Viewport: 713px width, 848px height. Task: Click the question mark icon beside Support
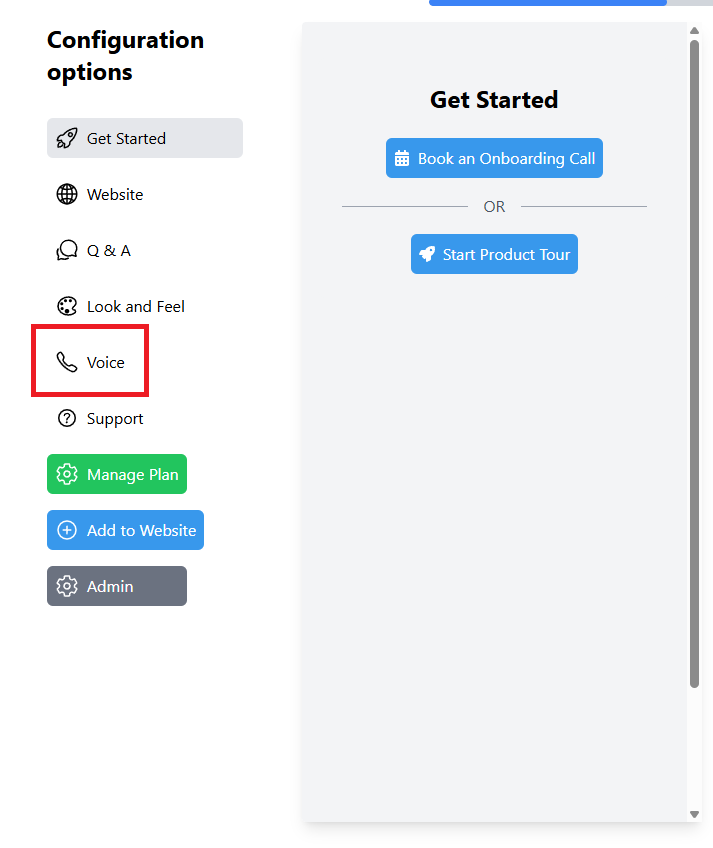pyautogui.click(x=67, y=418)
